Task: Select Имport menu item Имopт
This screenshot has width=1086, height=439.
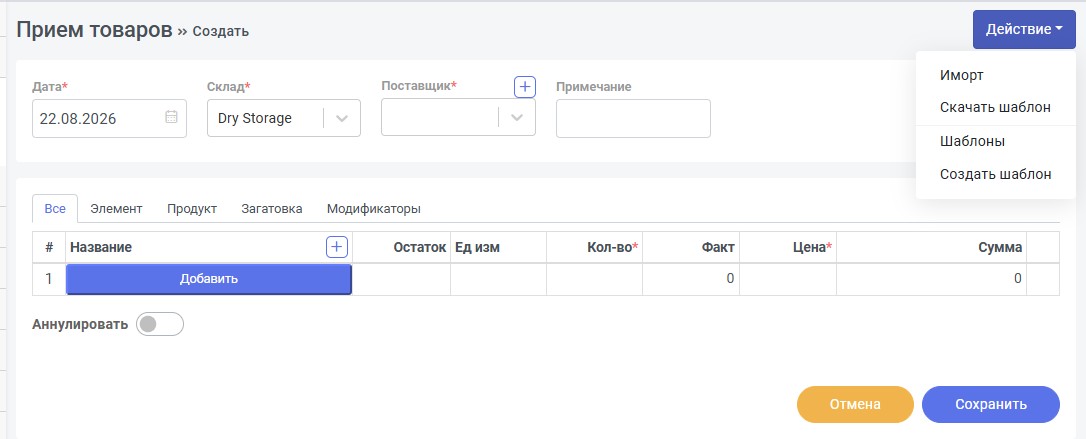Action: pyautogui.click(x=961, y=75)
